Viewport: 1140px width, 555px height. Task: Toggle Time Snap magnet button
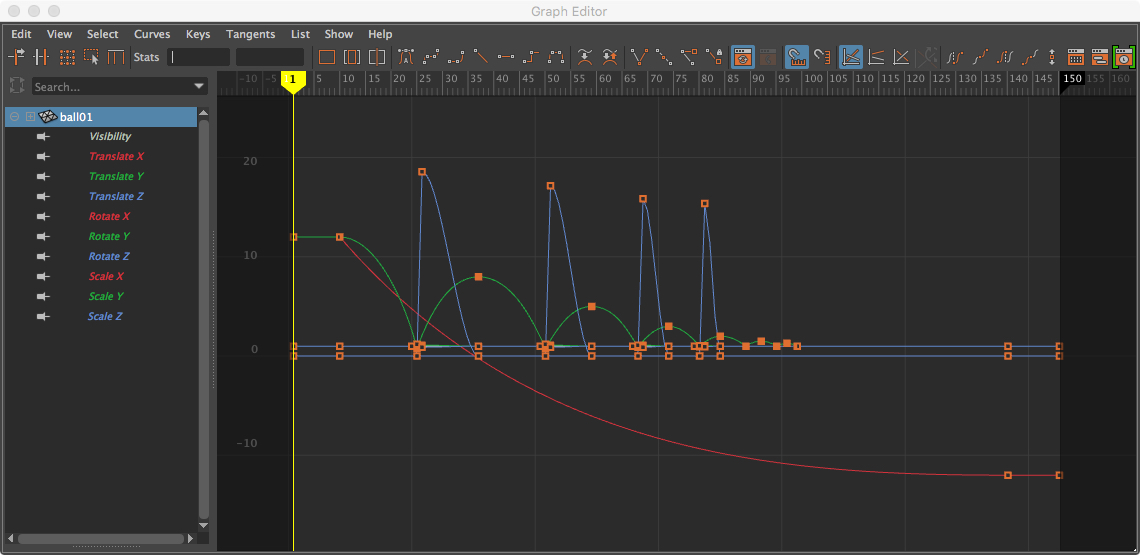797,57
